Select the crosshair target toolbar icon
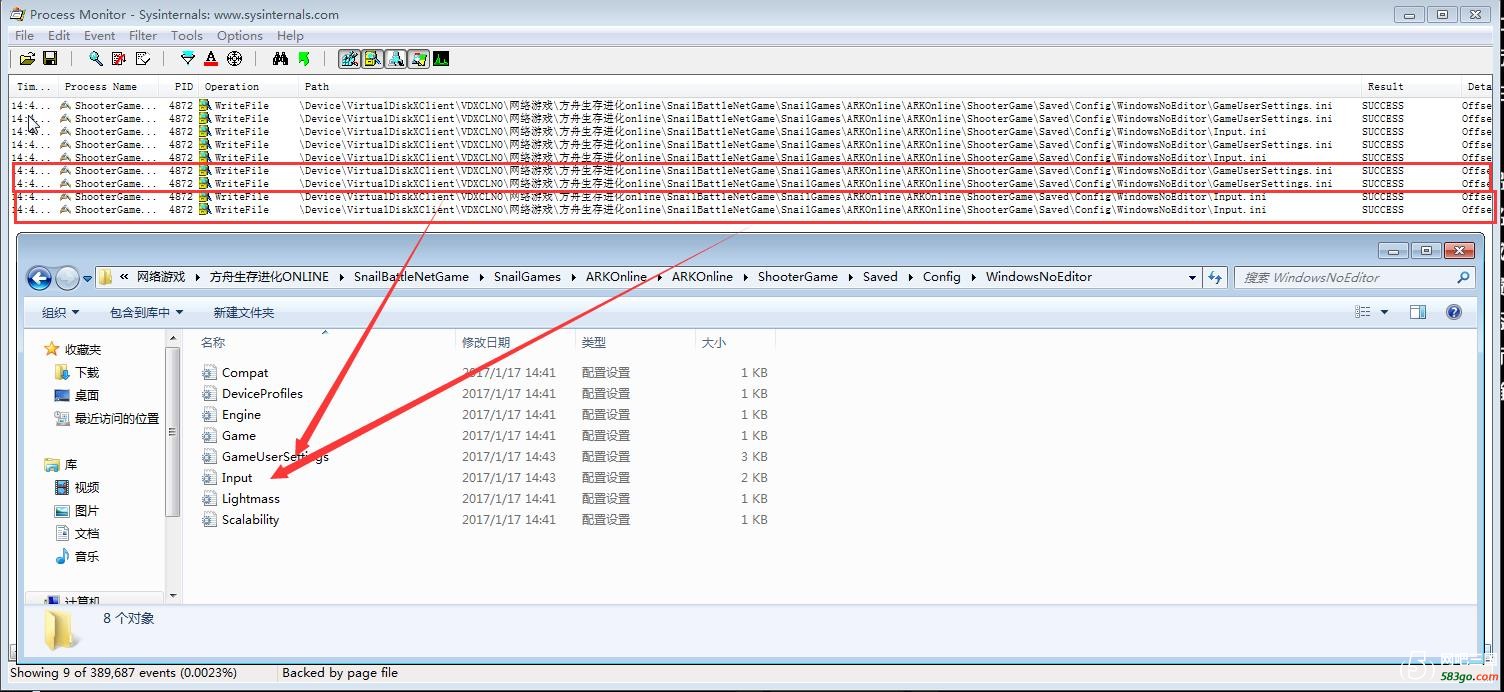 235,59
